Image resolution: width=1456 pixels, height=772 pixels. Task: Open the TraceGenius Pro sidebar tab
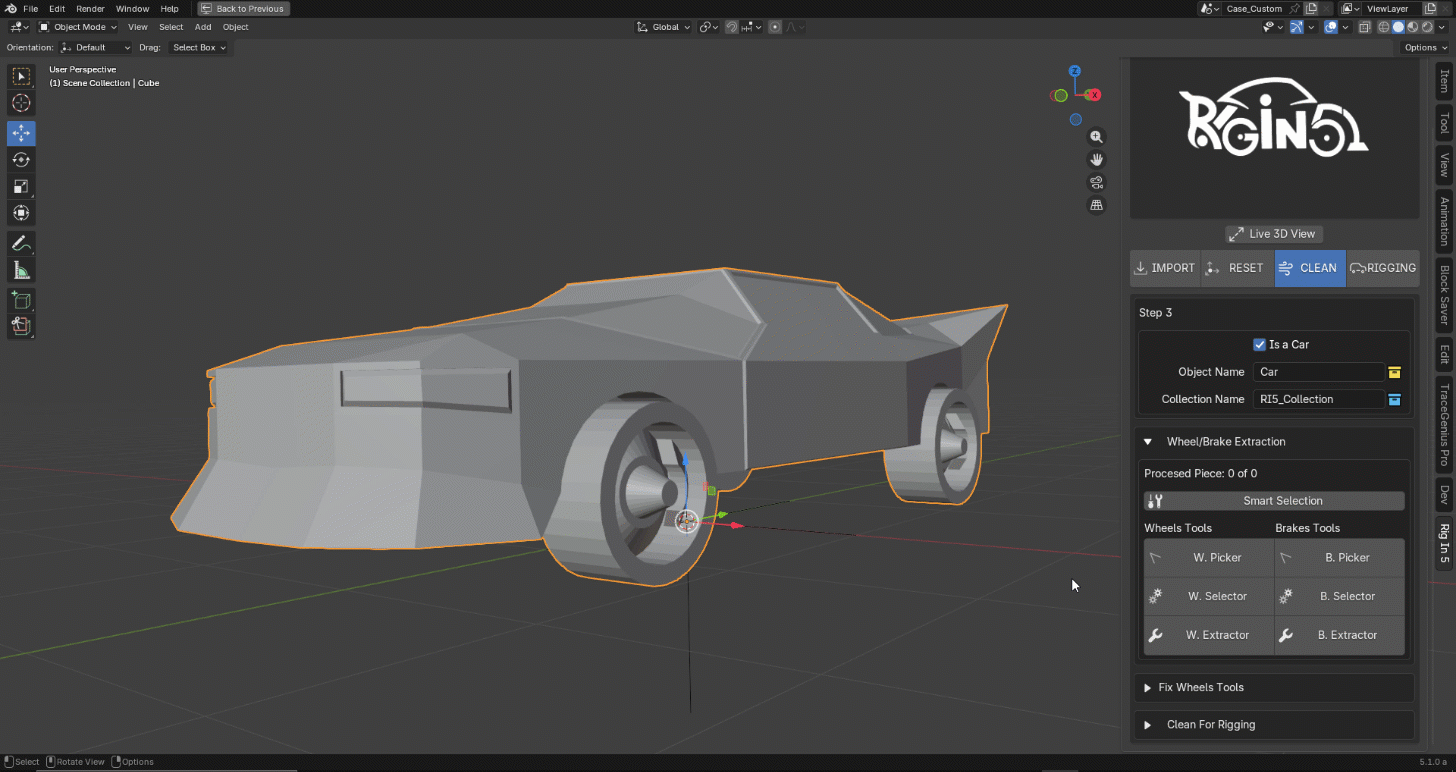coord(1444,424)
